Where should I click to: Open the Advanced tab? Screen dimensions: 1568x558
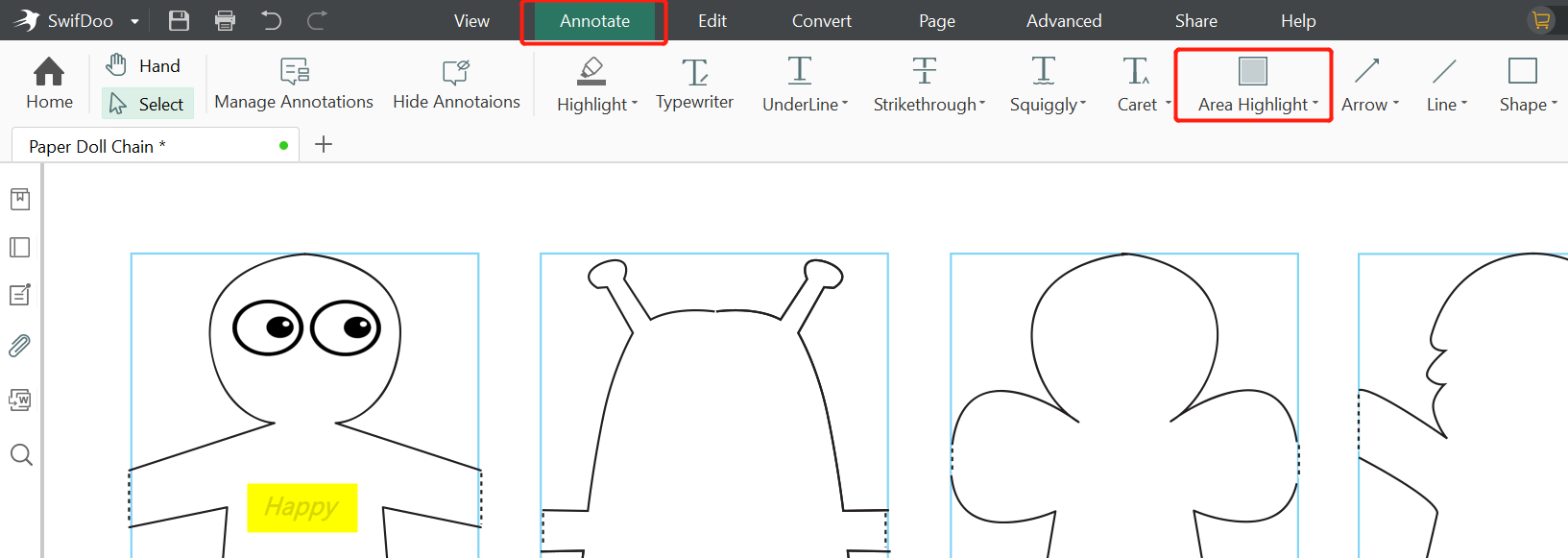(1064, 20)
